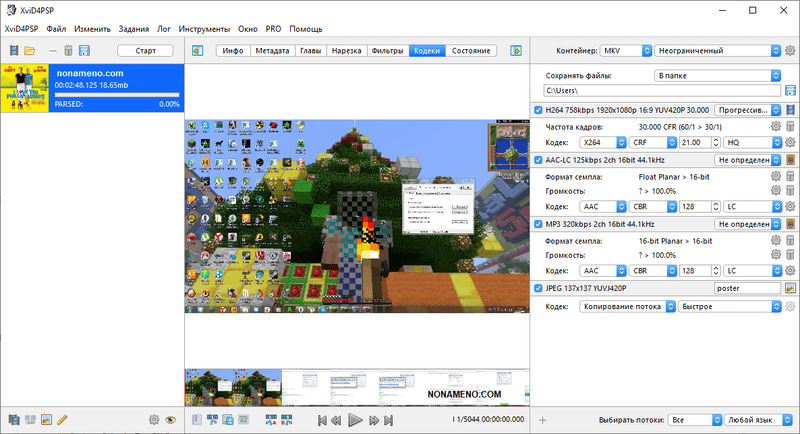The image size is (800, 434).
Task: Click the calculator icon in frame rate row
Action: [790, 127]
